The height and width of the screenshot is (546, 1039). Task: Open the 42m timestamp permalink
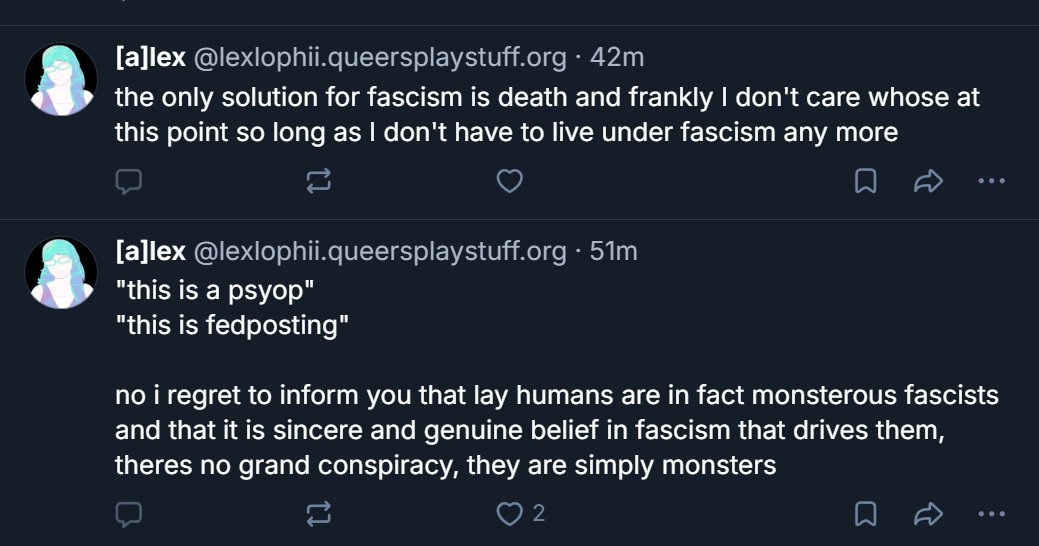(617, 58)
